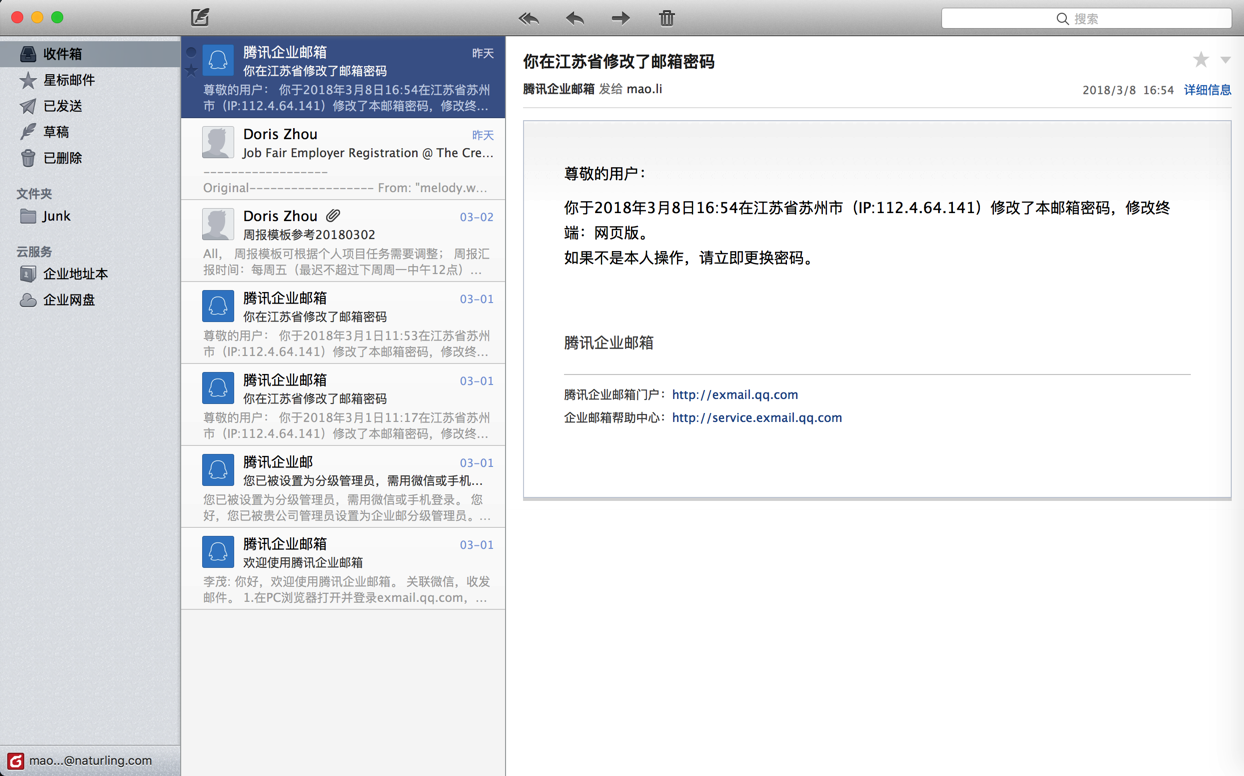Select the Doris Zhou 周报模板参考20180302 email
Image resolution: width=1244 pixels, height=776 pixels.
tap(343, 241)
